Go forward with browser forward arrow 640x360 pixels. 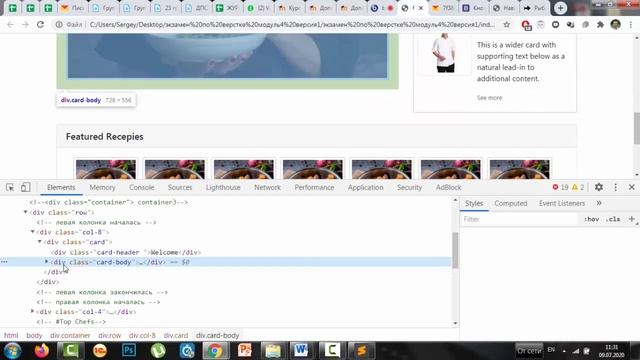[x=25, y=24]
